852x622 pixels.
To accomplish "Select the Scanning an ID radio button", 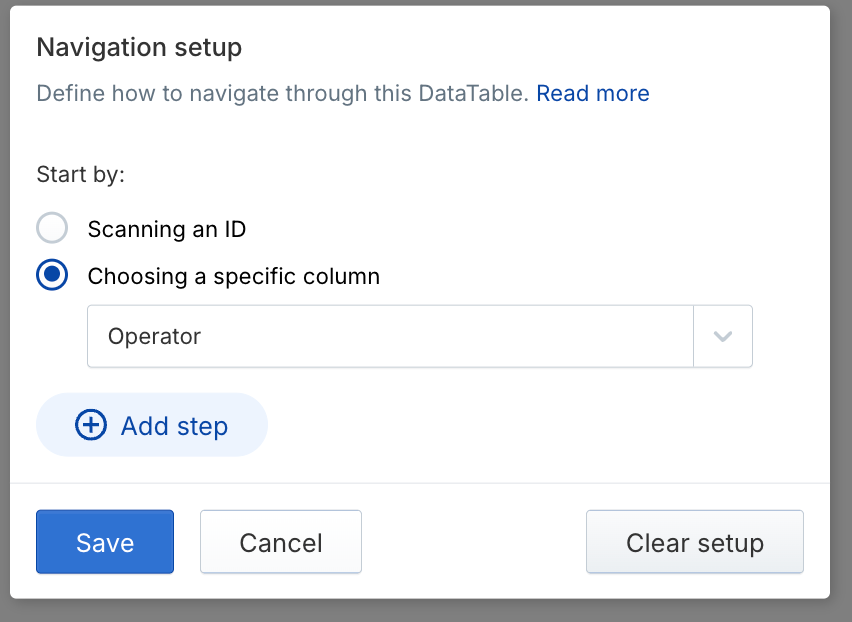I will pyautogui.click(x=52, y=229).
